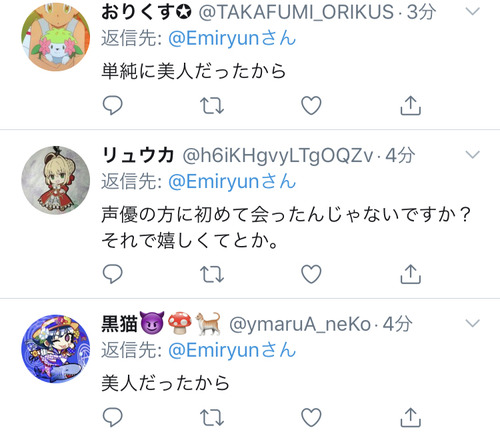The height and width of the screenshot is (440, 500).
Task: Reply to 黒猫's tweet
Action: [113, 417]
